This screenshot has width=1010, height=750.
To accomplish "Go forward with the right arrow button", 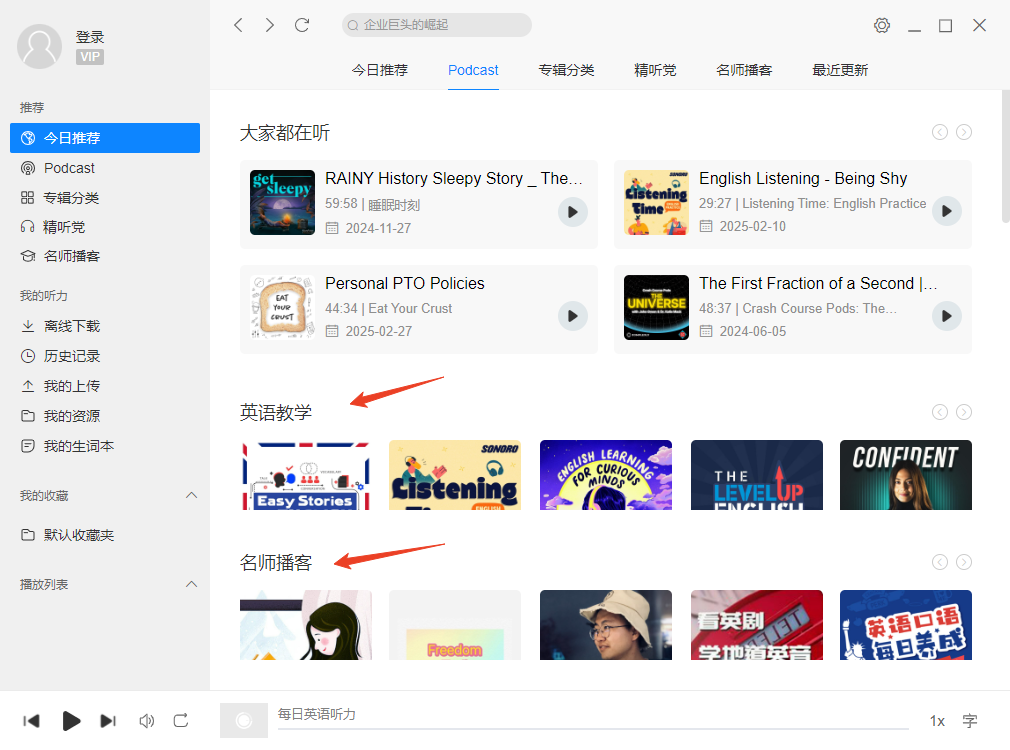I will click(x=269, y=25).
